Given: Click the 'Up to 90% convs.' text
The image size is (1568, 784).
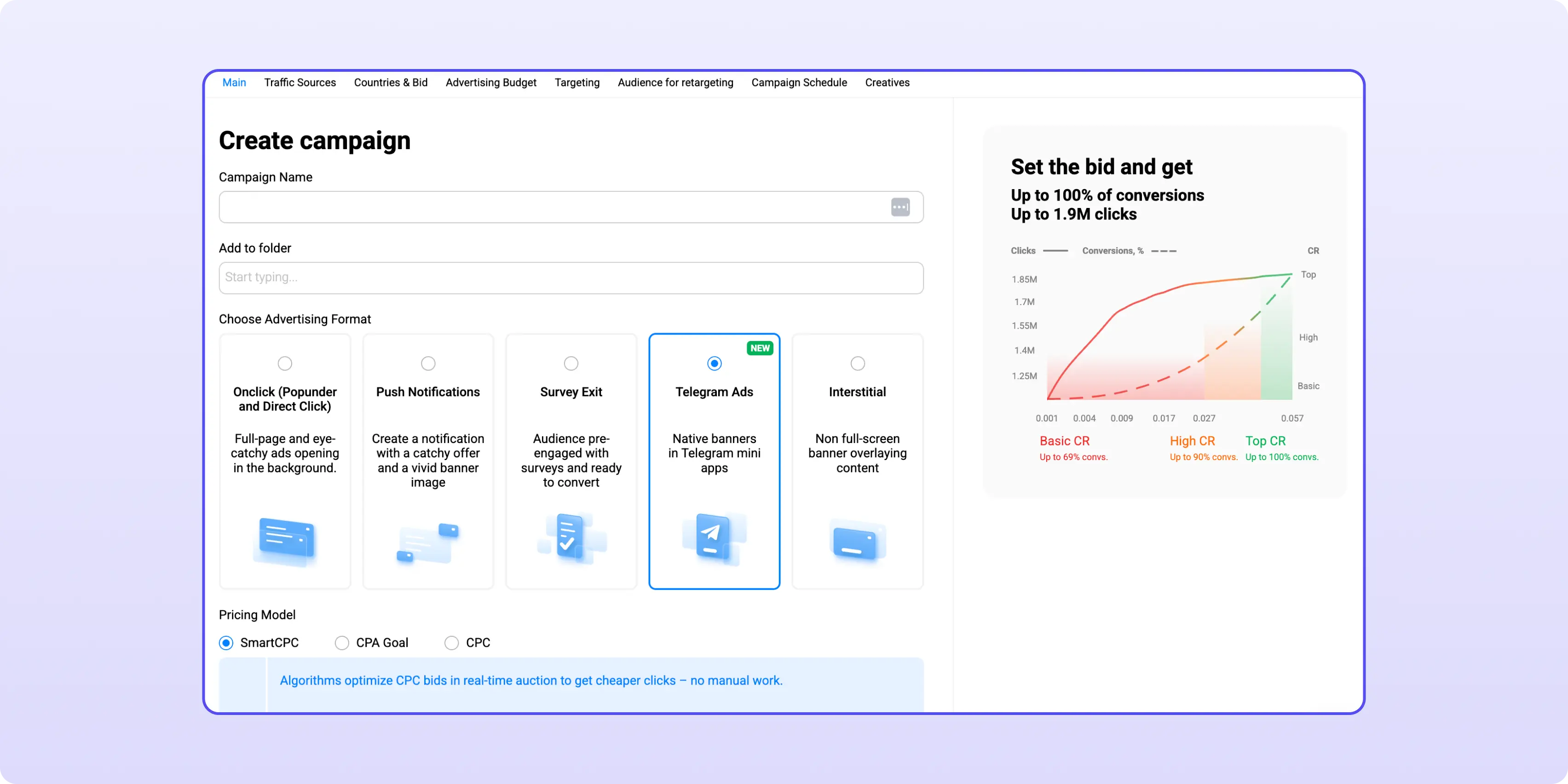Looking at the screenshot, I should click(x=1204, y=457).
